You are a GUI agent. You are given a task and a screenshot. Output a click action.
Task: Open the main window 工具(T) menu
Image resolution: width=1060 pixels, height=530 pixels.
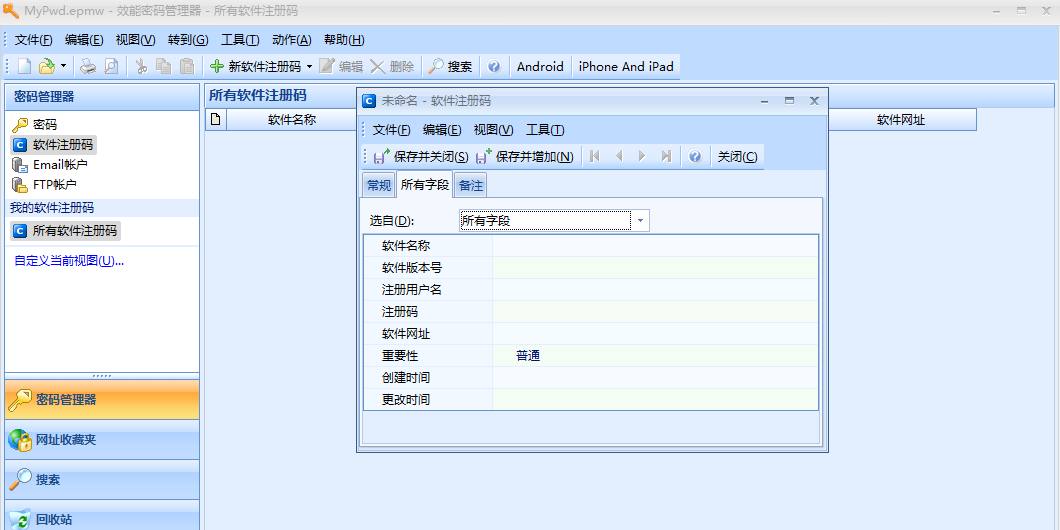click(x=240, y=40)
